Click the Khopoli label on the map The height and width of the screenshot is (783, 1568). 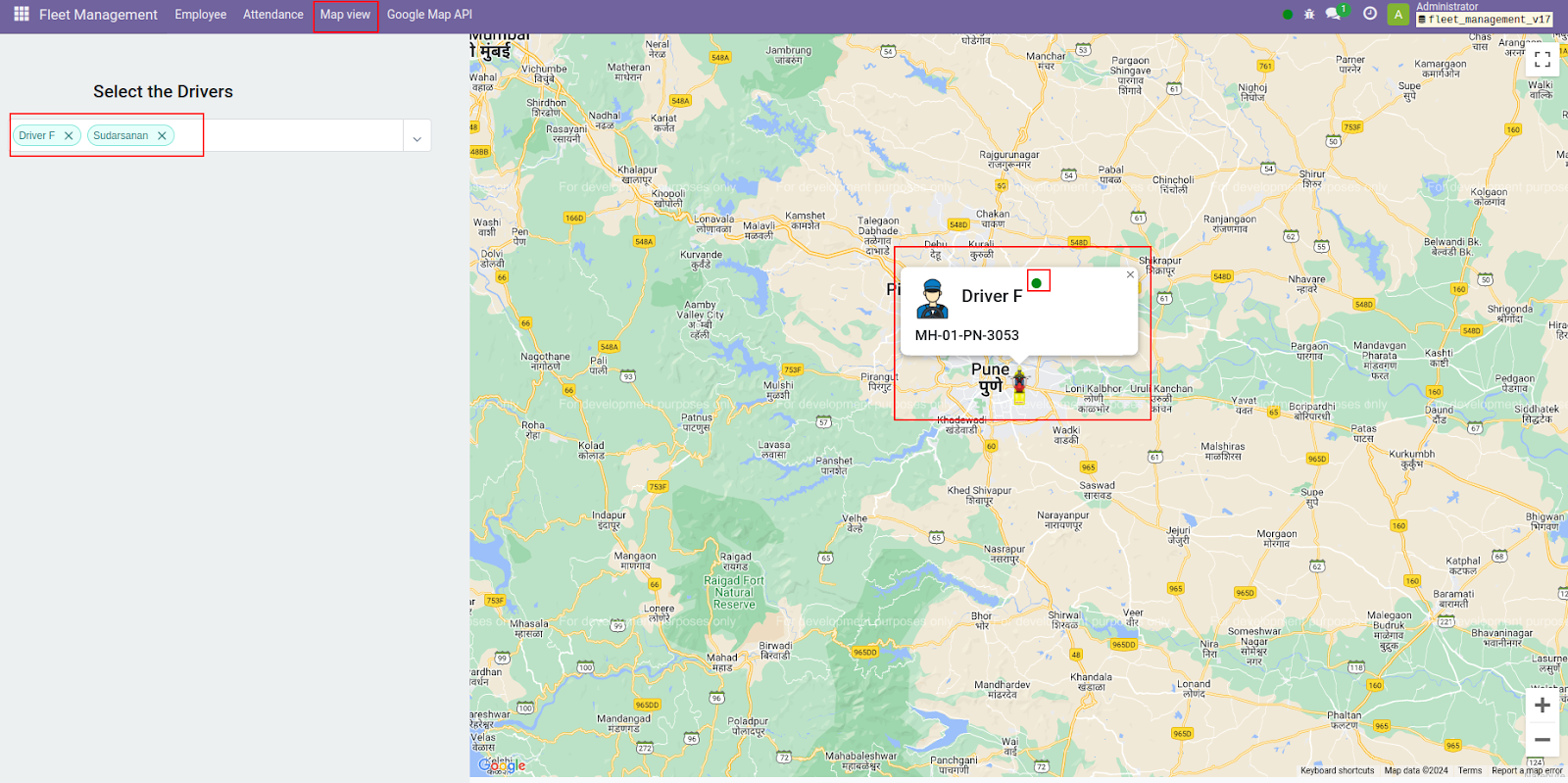click(668, 198)
